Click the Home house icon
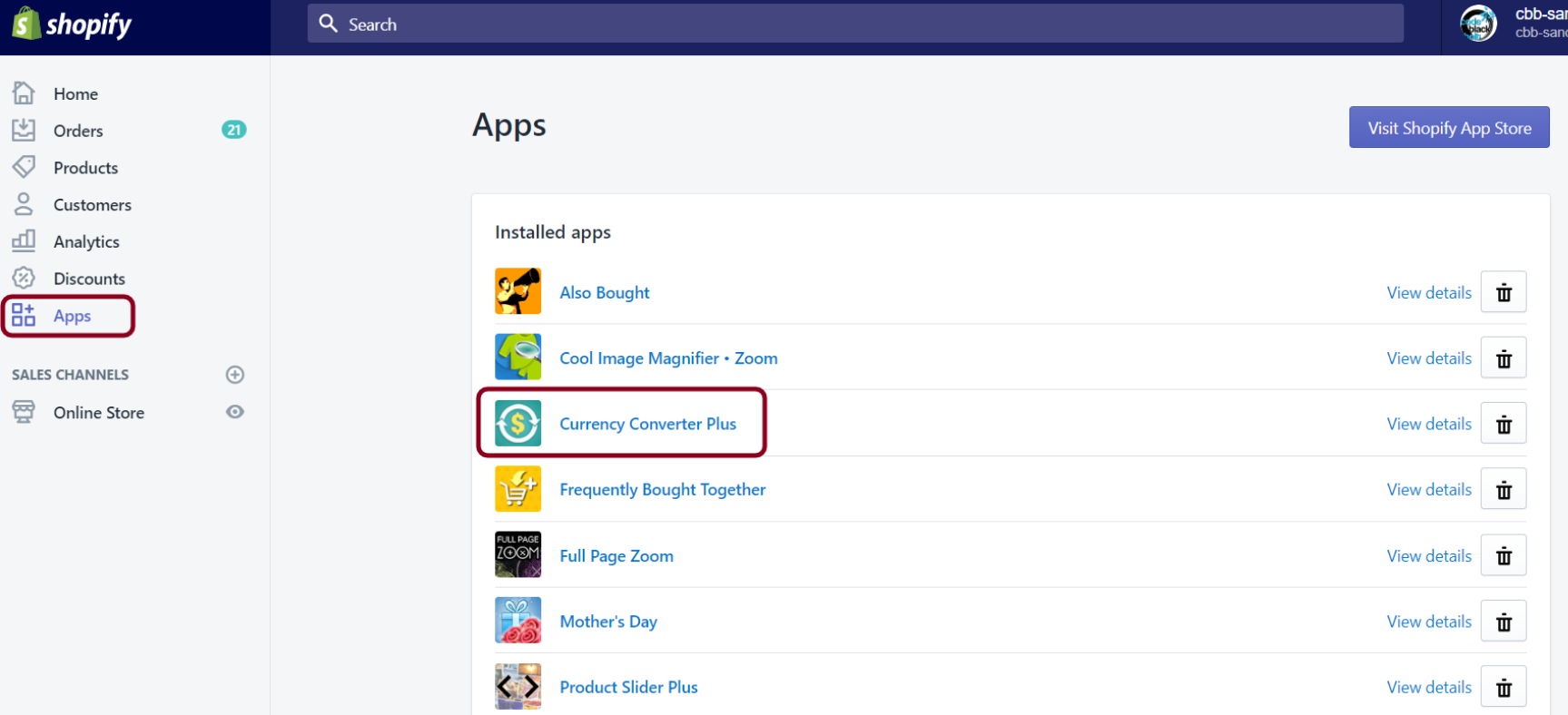Image resolution: width=1568 pixels, height=715 pixels. pyautogui.click(x=24, y=93)
